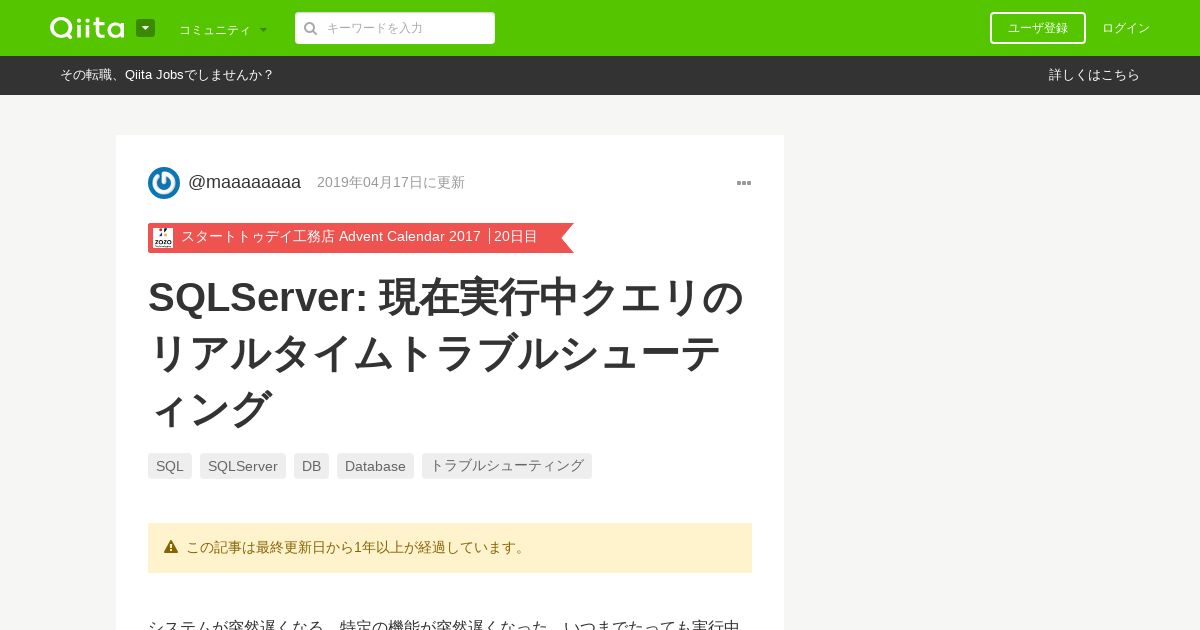This screenshot has height=630, width=1200.
Task: Click the 20日目 calendar day label
Action: point(516,237)
